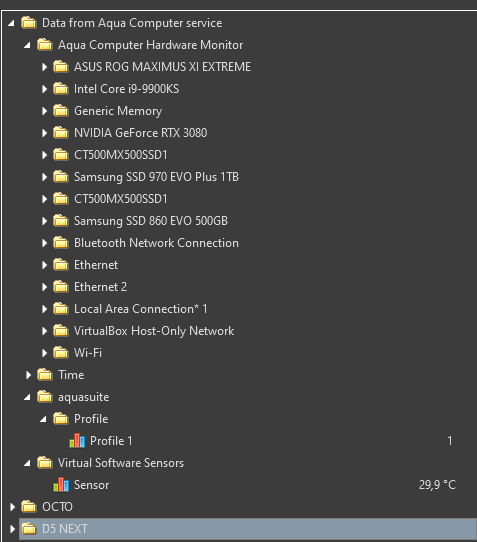This screenshot has height=542, width=477.
Task: Click the folder icon of Data from Aqua Computer service
Action: 29,23
